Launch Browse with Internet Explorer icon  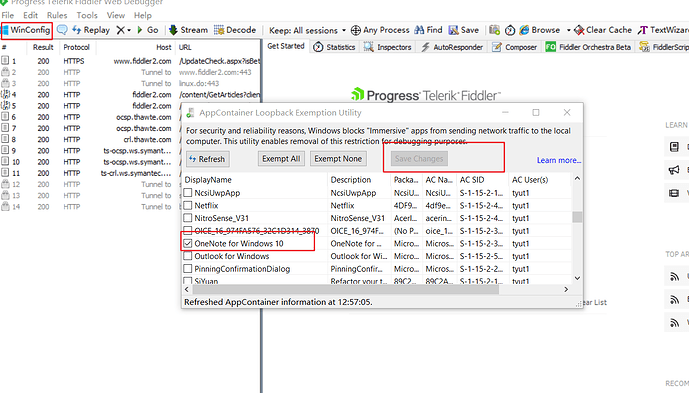pyautogui.click(x=540, y=30)
